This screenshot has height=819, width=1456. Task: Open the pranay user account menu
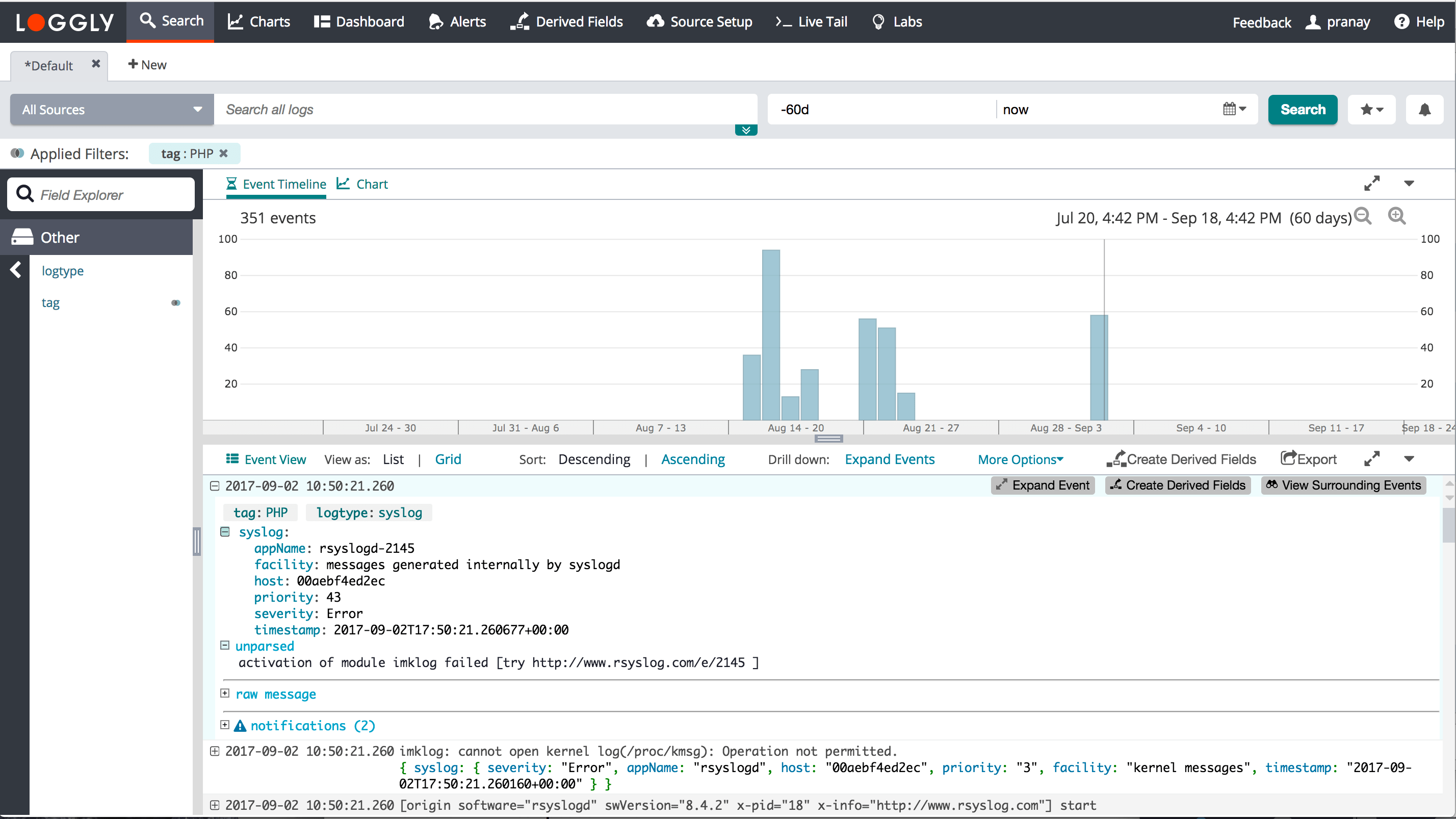[x=1339, y=22]
